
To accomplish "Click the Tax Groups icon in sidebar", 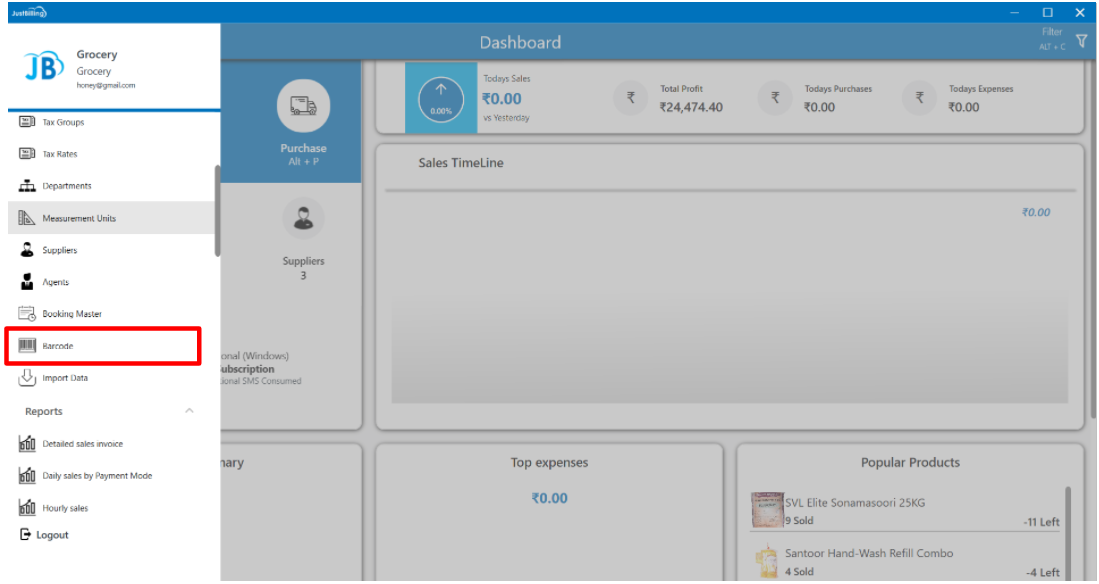I will point(28,122).
